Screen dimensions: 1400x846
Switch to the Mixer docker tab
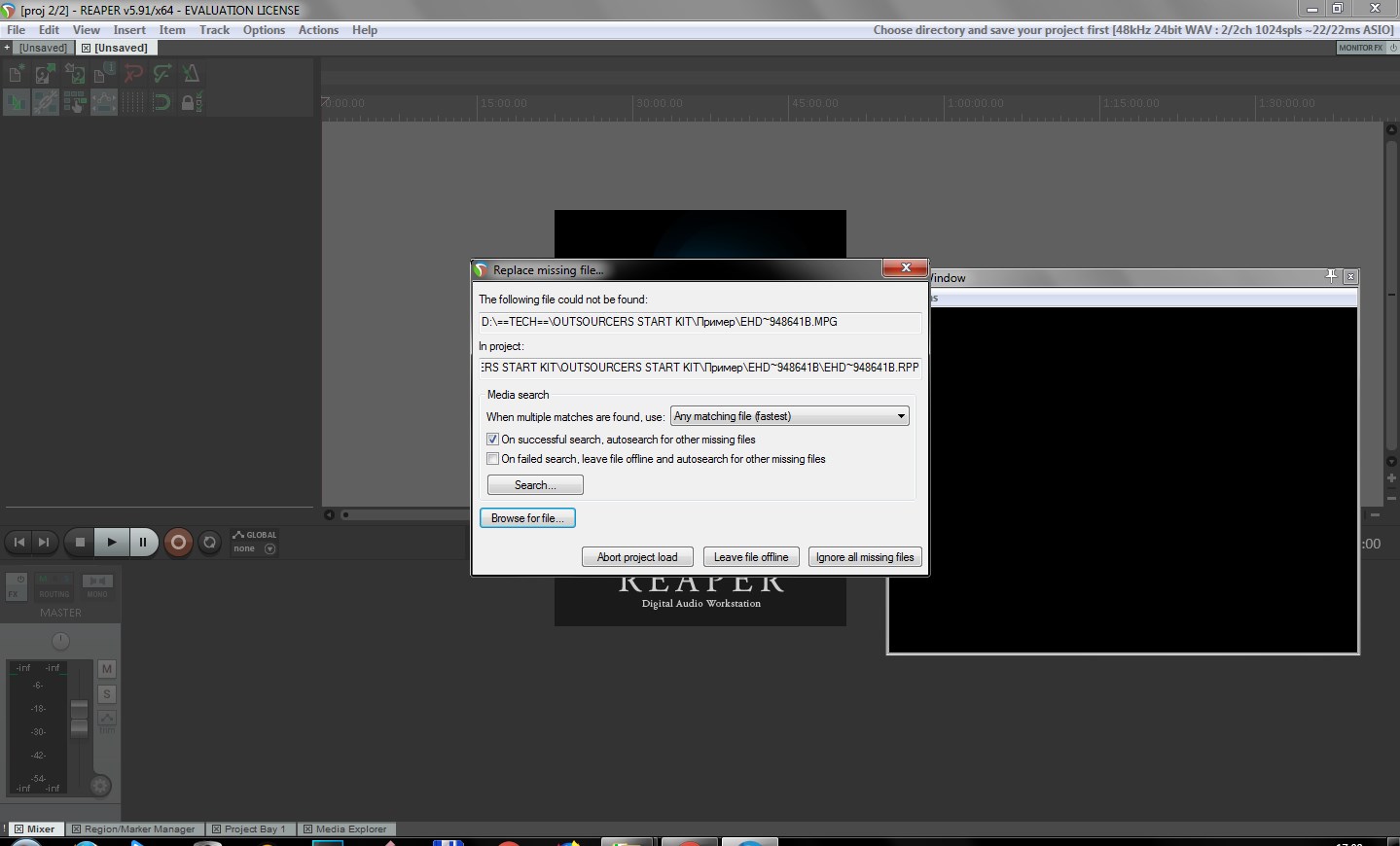pos(35,829)
